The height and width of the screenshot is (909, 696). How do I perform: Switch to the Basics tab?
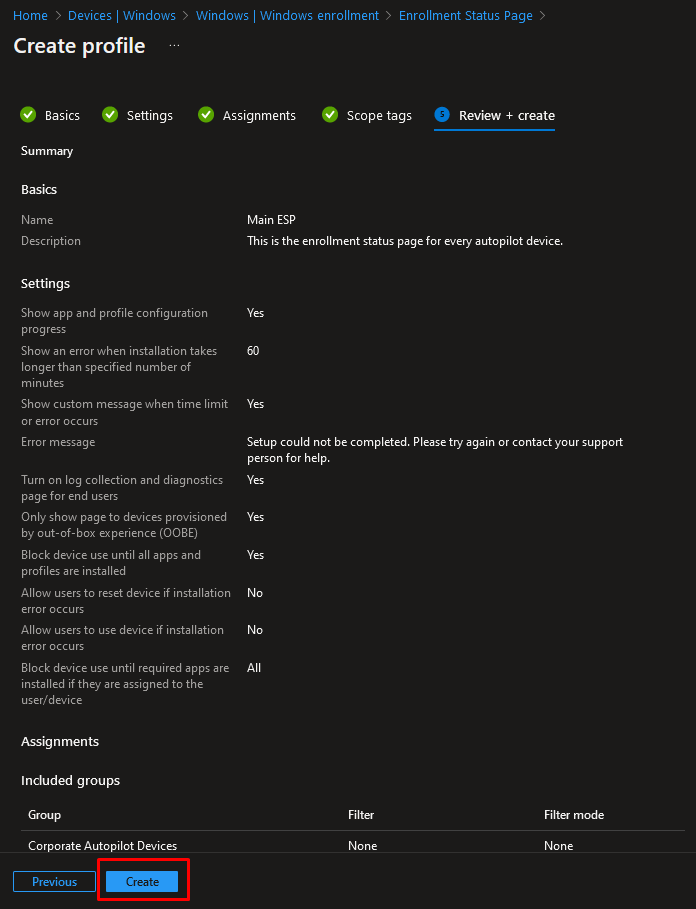pos(62,115)
